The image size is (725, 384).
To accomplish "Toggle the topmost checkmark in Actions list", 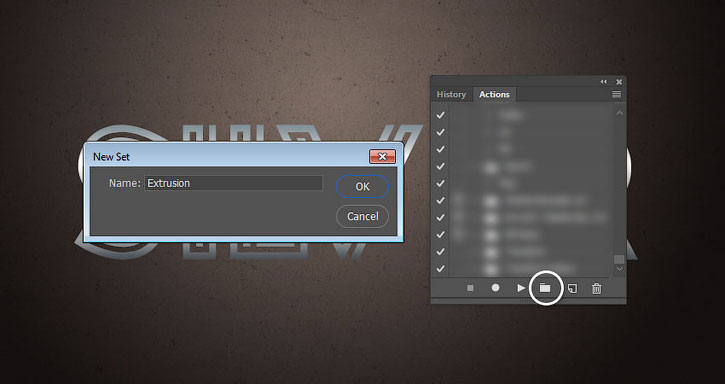I will tap(441, 115).
